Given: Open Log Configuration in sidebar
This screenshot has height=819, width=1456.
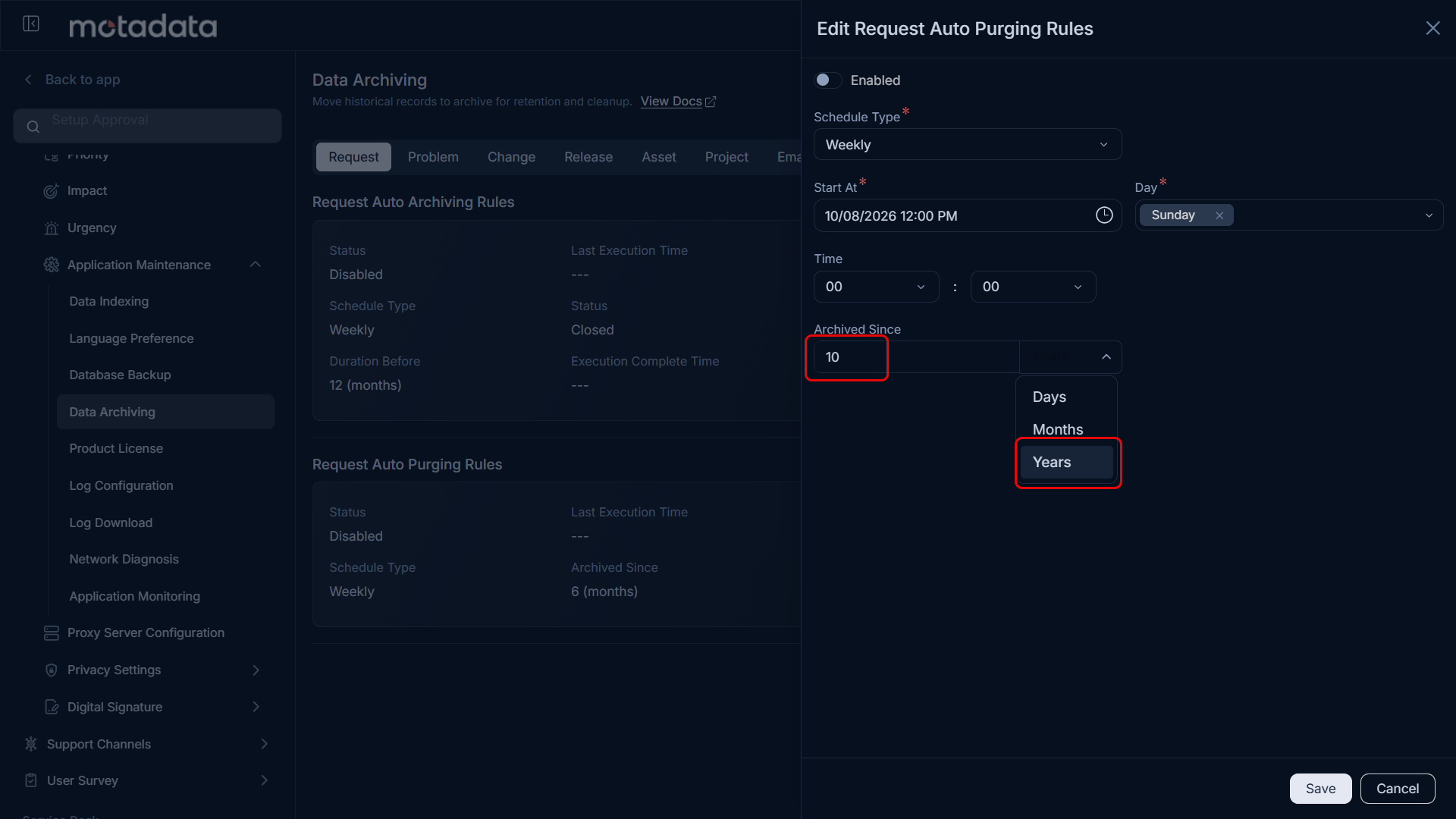Looking at the screenshot, I should click(x=121, y=486).
